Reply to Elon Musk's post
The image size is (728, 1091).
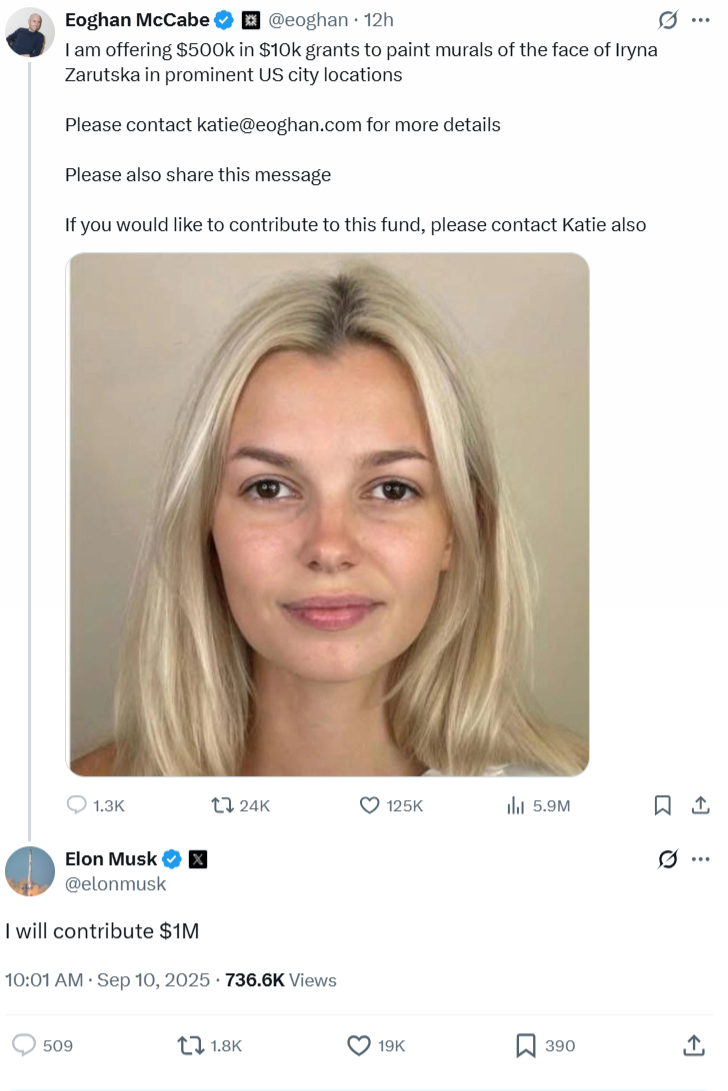click(25, 1045)
